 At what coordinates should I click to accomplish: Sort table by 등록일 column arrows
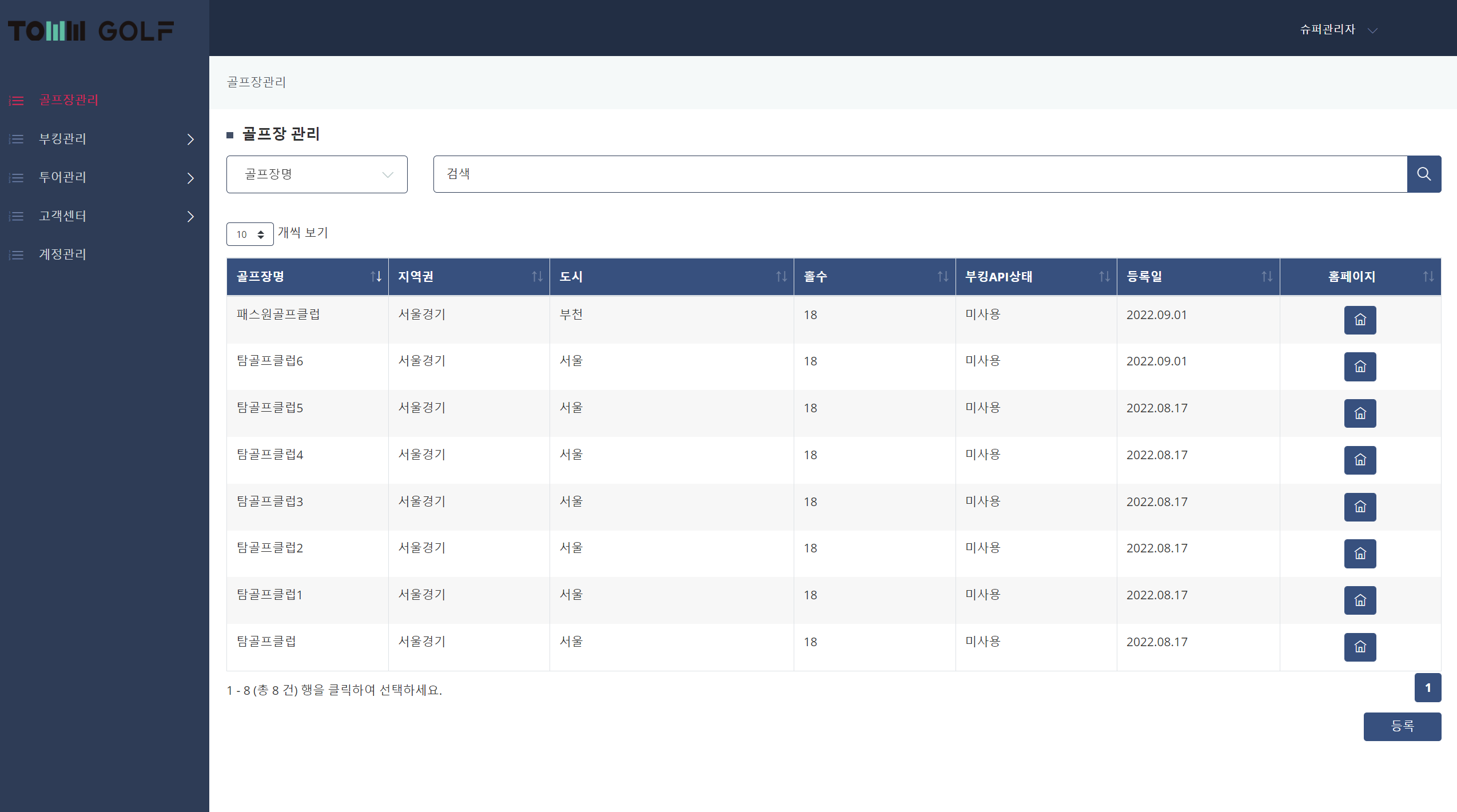pos(1267,277)
